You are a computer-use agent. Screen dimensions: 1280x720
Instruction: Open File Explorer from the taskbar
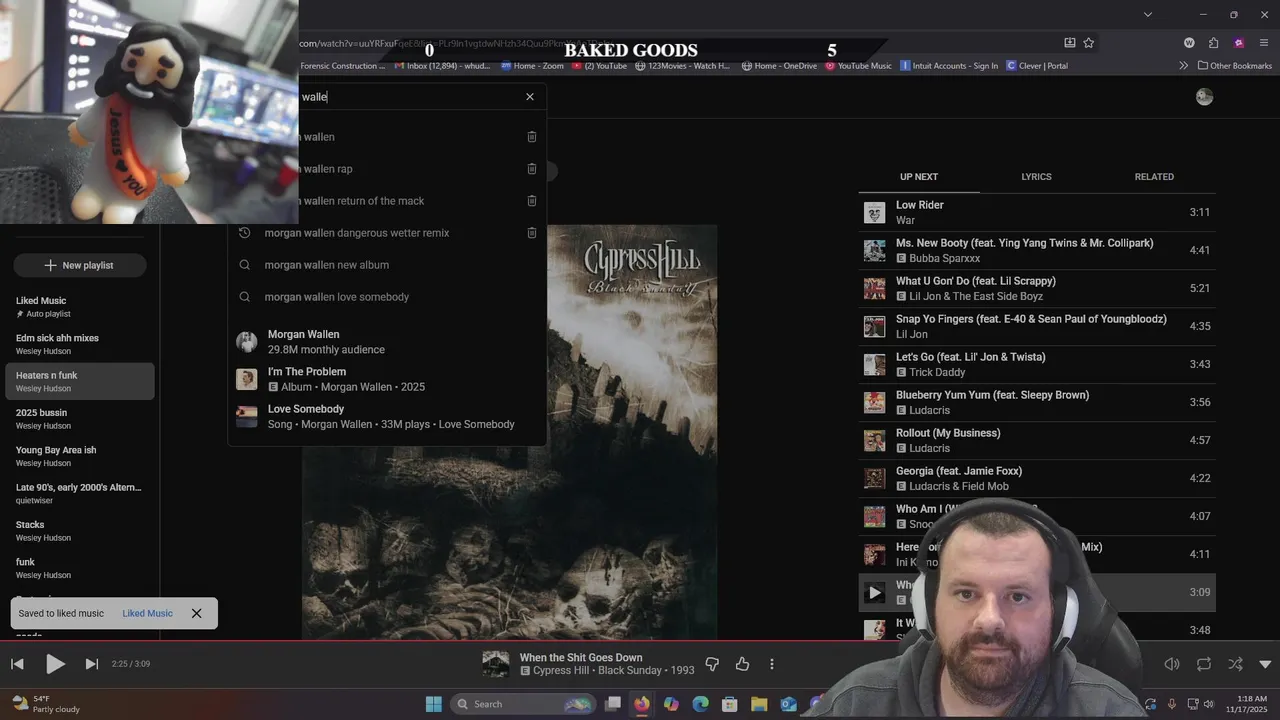pos(759,704)
